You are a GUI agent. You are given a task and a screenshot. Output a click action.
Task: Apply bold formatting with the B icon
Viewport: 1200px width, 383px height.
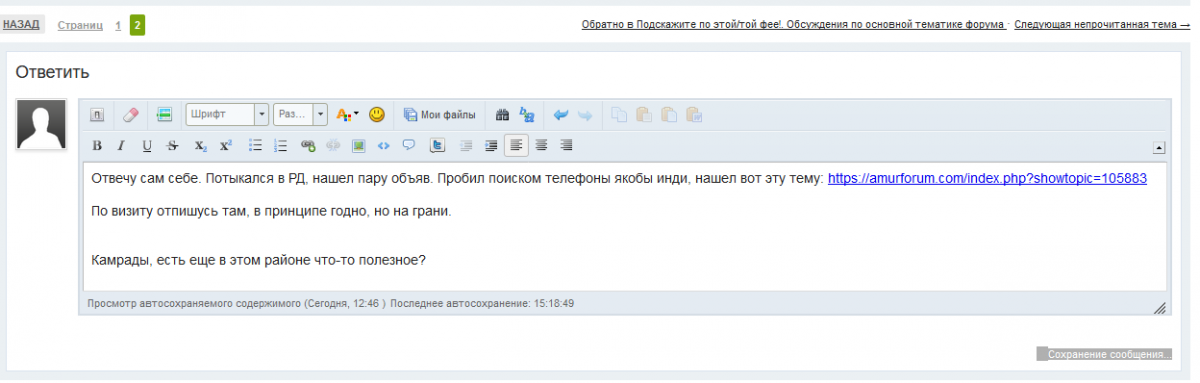[x=97, y=146]
